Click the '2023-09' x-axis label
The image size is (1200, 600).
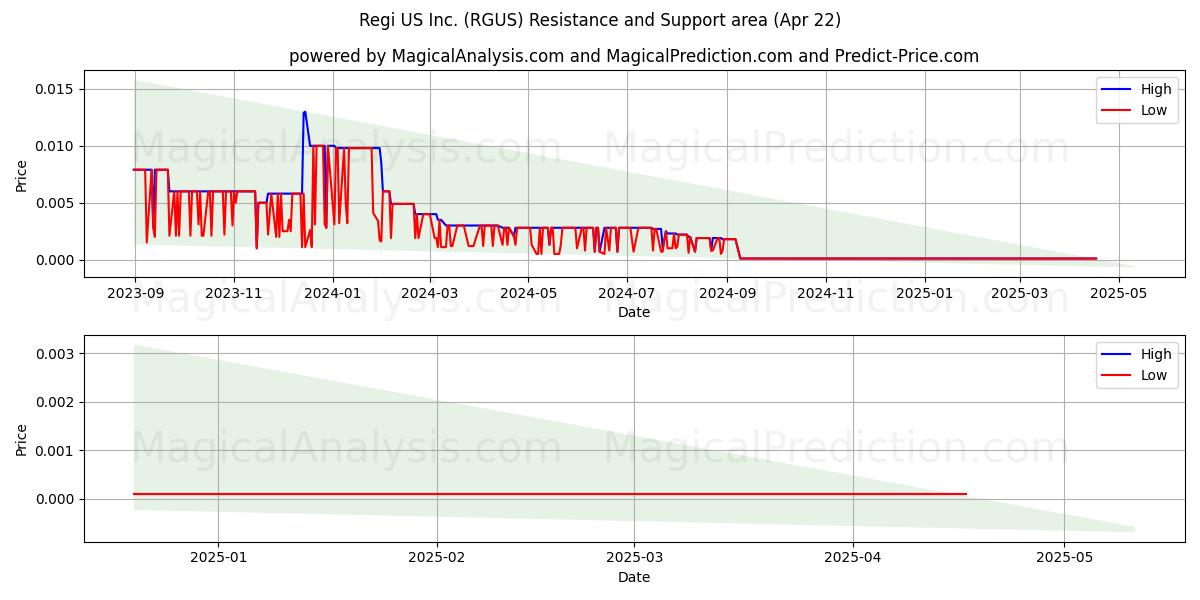[135, 294]
